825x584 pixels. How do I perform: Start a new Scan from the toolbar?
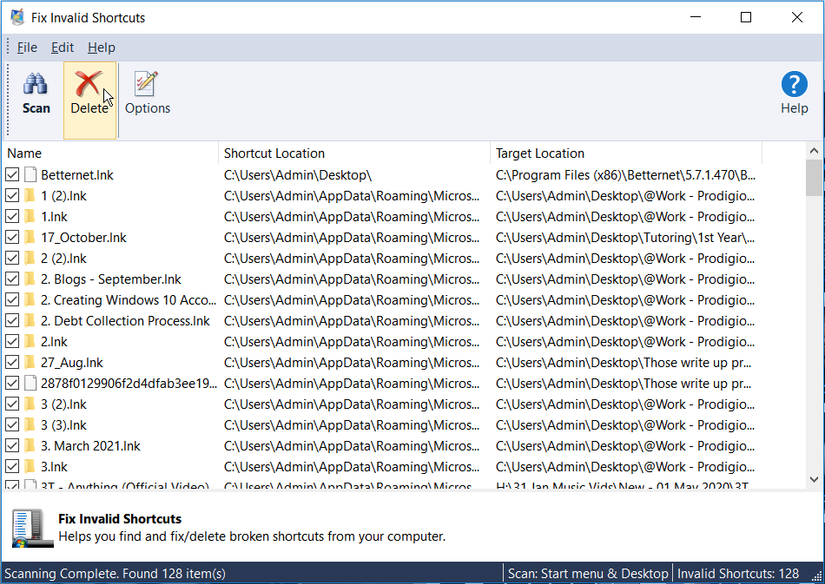point(35,90)
